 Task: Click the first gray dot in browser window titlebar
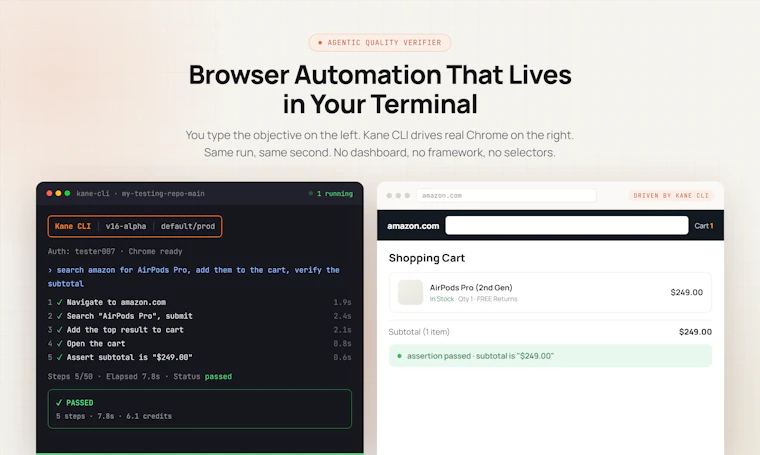(x=389, y=195)
